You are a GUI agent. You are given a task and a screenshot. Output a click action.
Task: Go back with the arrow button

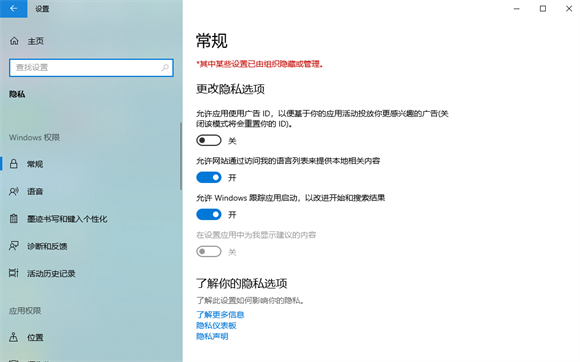[x=13, y=9]
